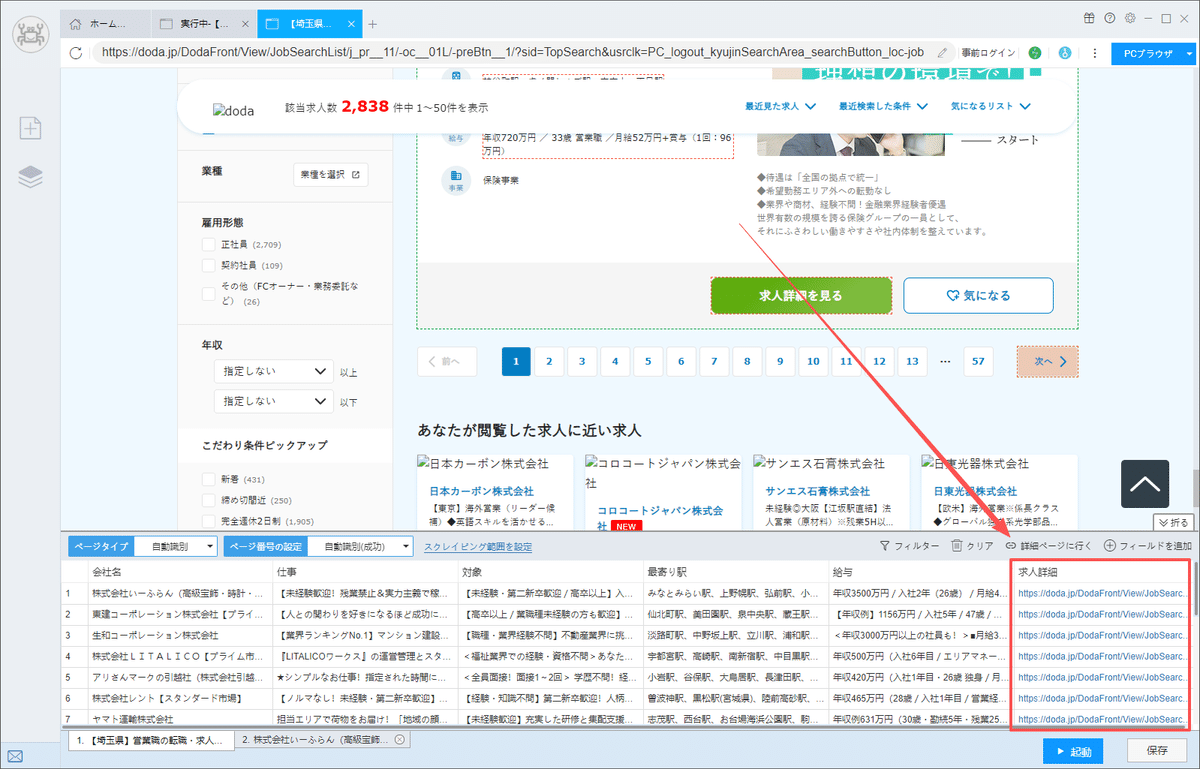Open the PCブラウザ dropdown arrow
Viewport: 1200px width, 769px height.
click(1188, 53)
